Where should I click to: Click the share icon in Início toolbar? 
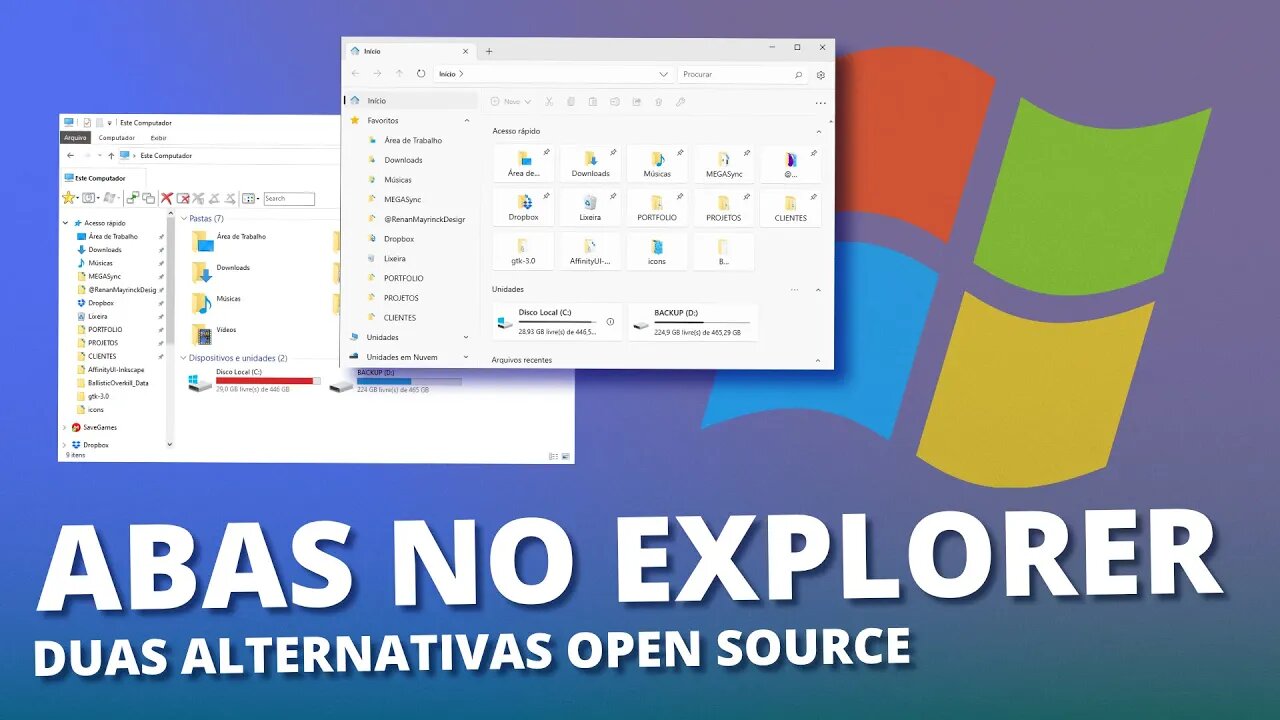click(x=637, y=102)
